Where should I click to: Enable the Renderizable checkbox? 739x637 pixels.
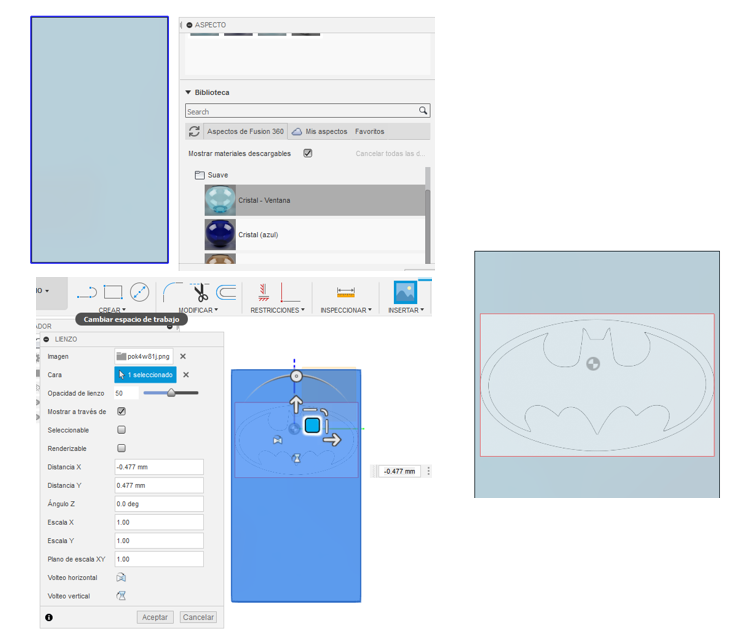point(122,448)
